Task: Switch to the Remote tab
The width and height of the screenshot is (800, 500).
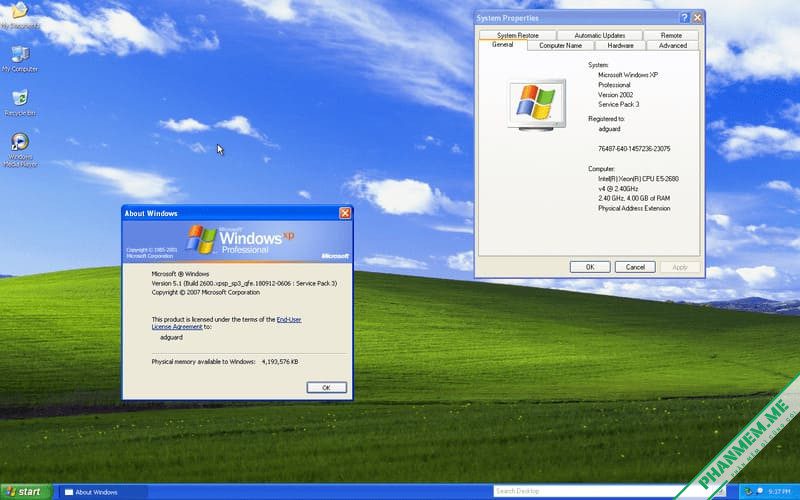Action: tap(671, 35)
